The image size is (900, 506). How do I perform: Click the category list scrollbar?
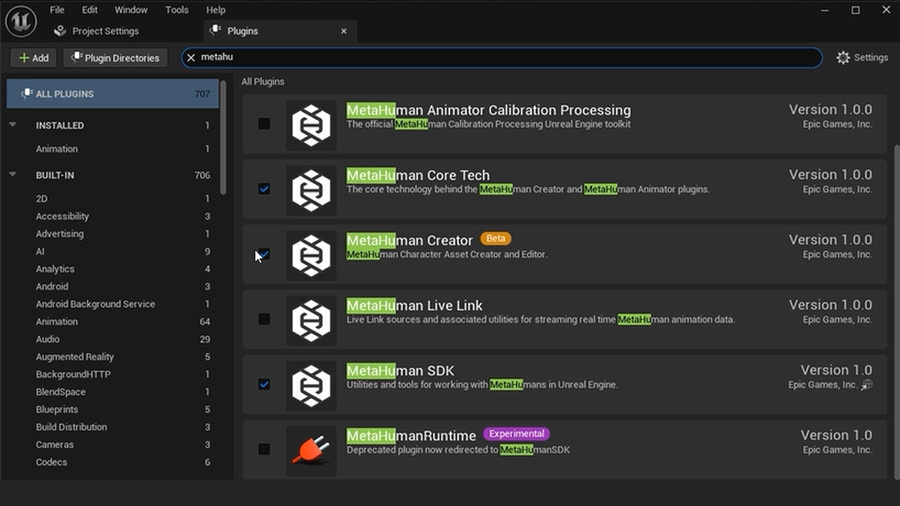click(223, 138)
